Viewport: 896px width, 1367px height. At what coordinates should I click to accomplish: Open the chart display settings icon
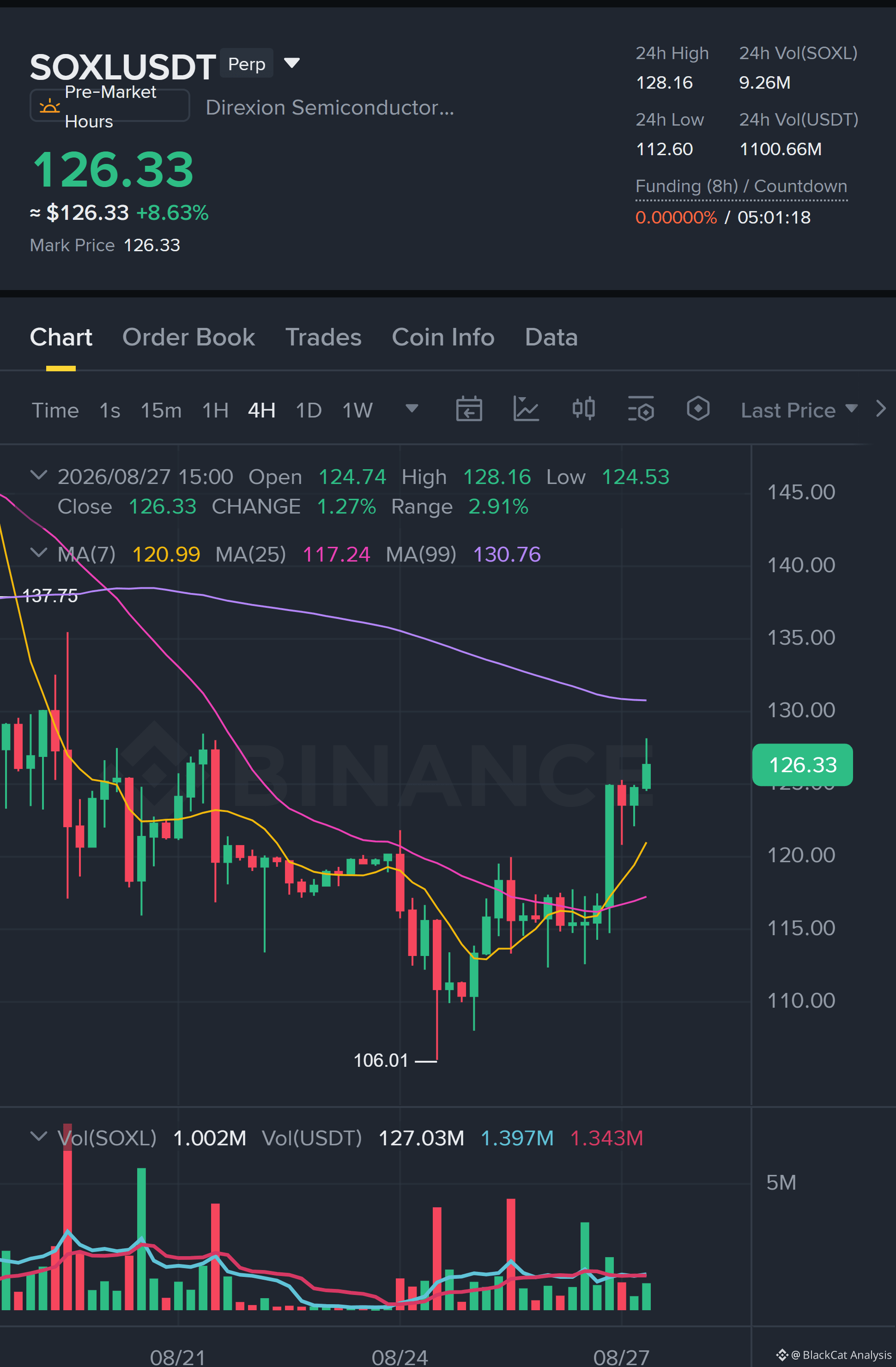pos(641,409)
